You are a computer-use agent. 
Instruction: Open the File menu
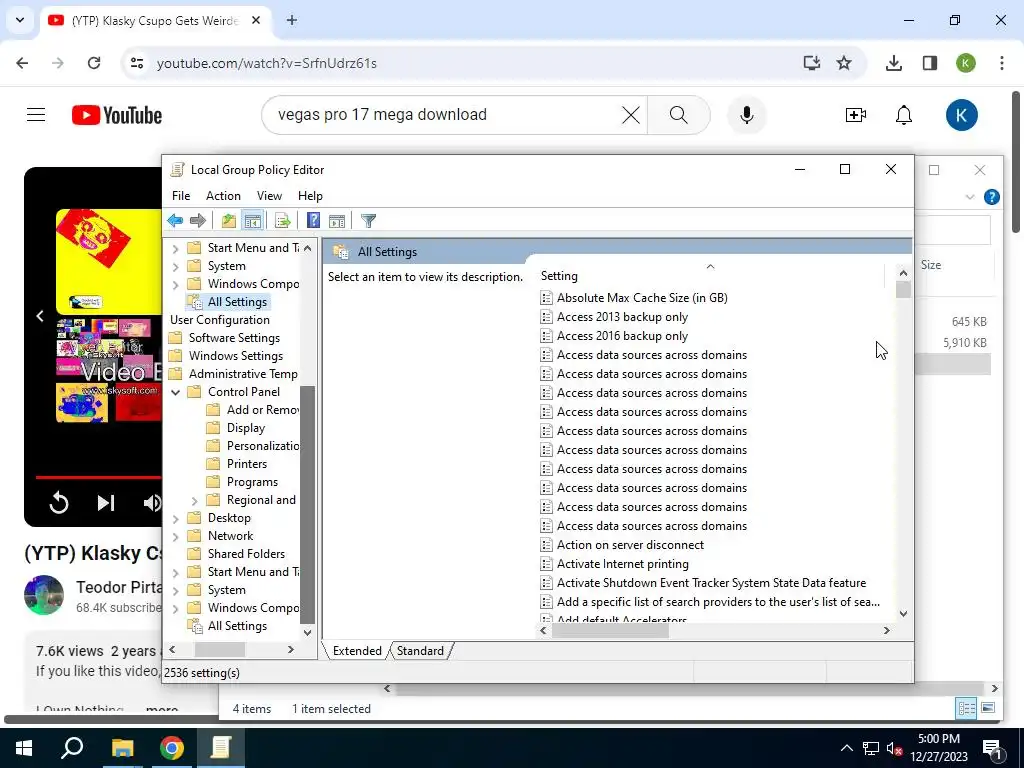pos(181,196)
